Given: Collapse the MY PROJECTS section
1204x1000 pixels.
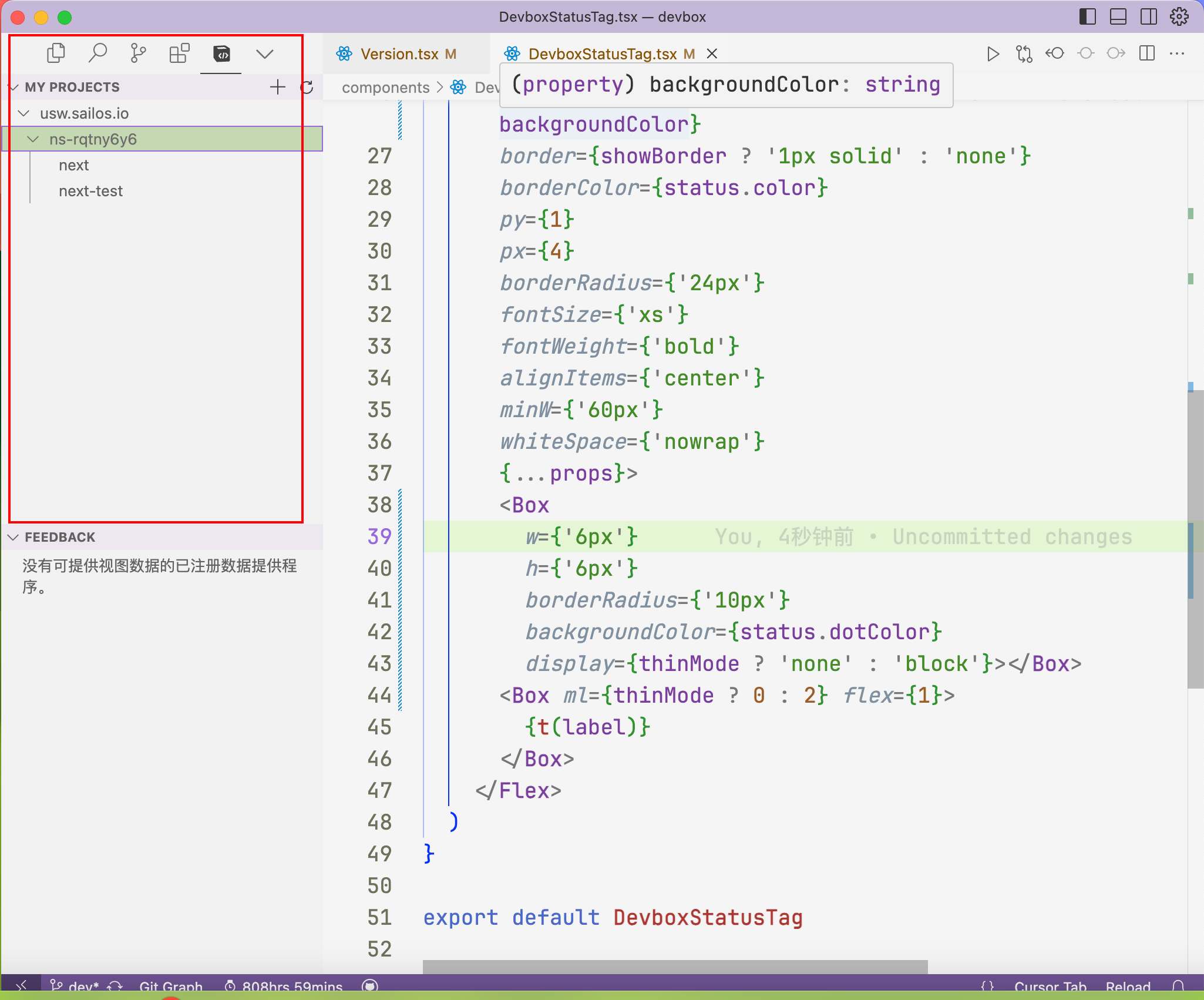Looking at the screenshot, I should point(14,87).
